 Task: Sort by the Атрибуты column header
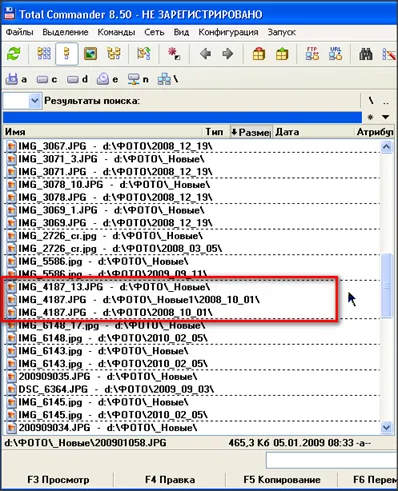375,132
